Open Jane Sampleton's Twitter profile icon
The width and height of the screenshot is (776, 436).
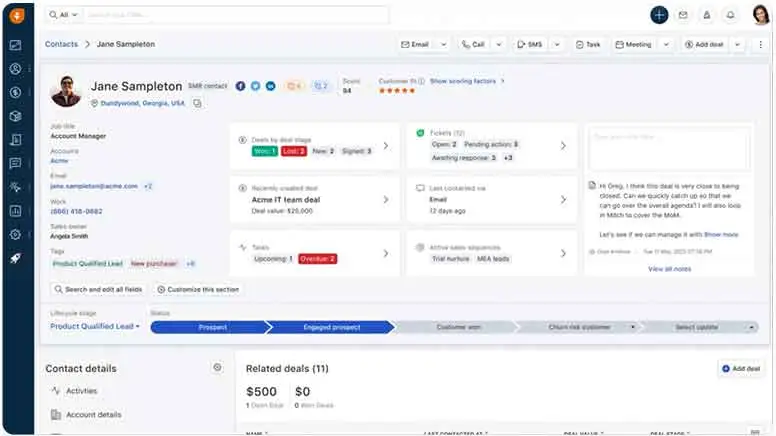pyautogui.click(x=255, y=87)
